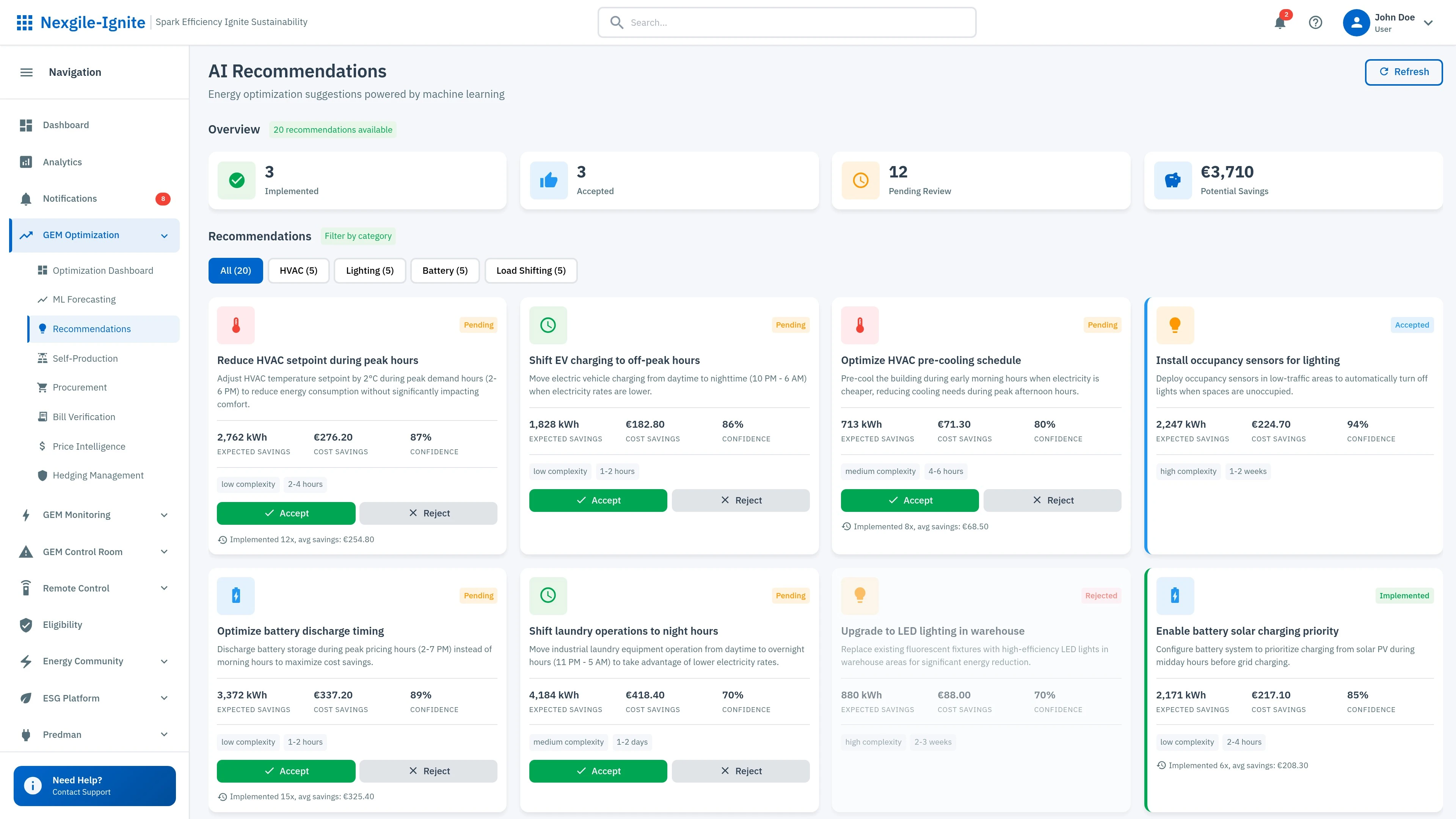Select the Battery (5) category tab
This screenshot has width=1456, height=819.
click(445, 270)
